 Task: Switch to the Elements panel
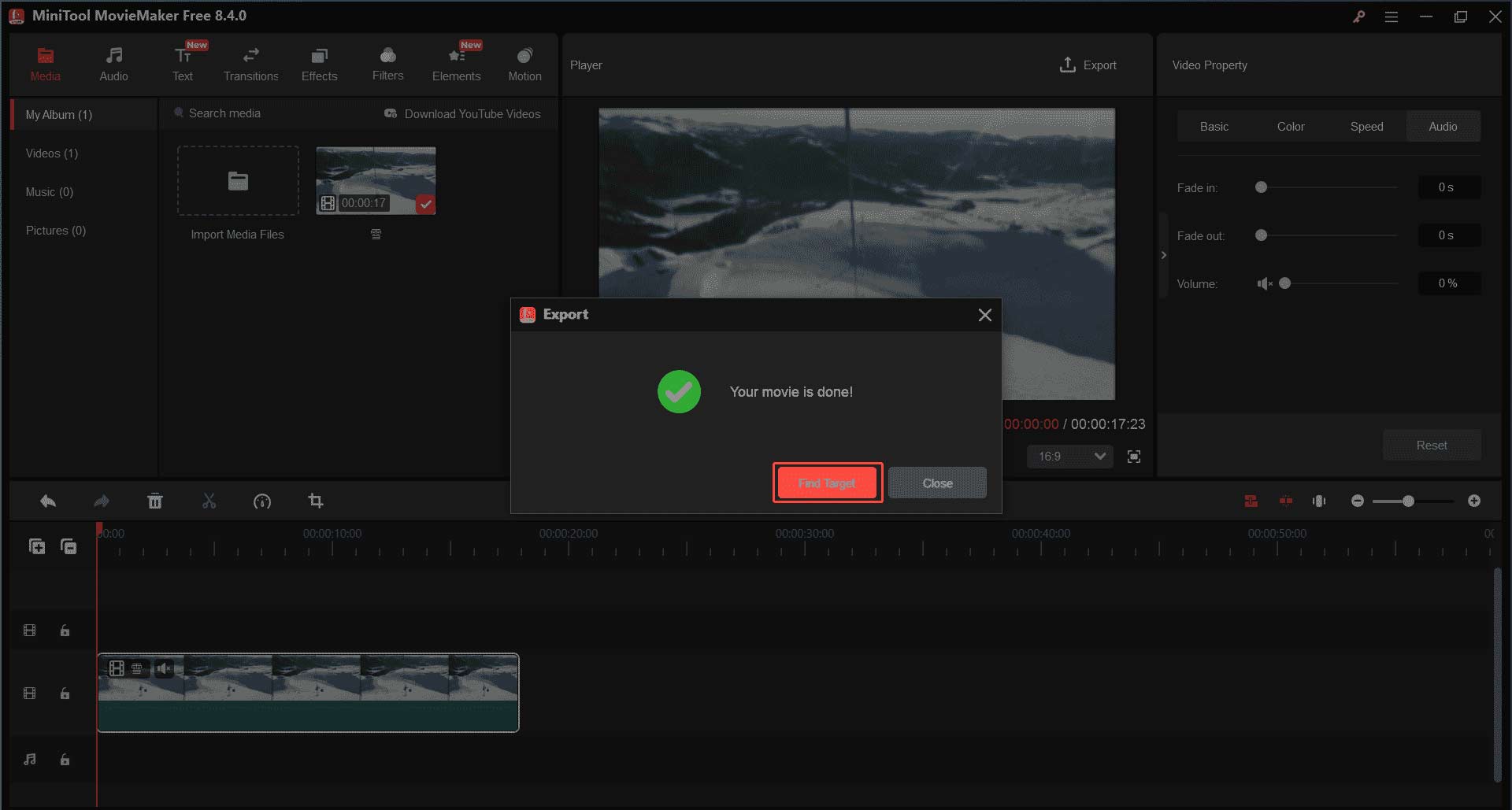click(456, 63)
